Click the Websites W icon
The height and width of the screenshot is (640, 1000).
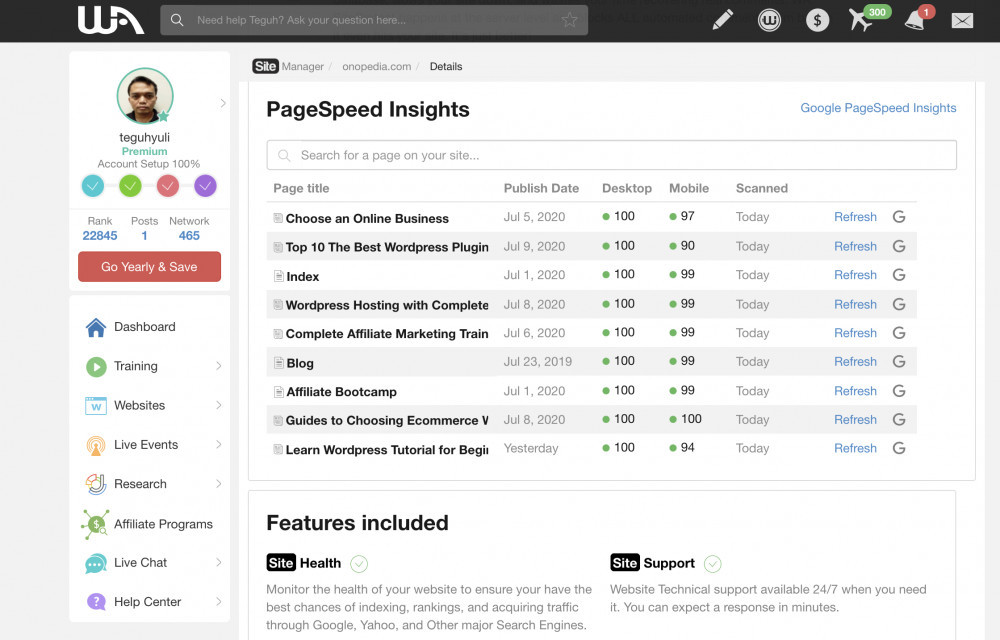(x=96, y=405)
